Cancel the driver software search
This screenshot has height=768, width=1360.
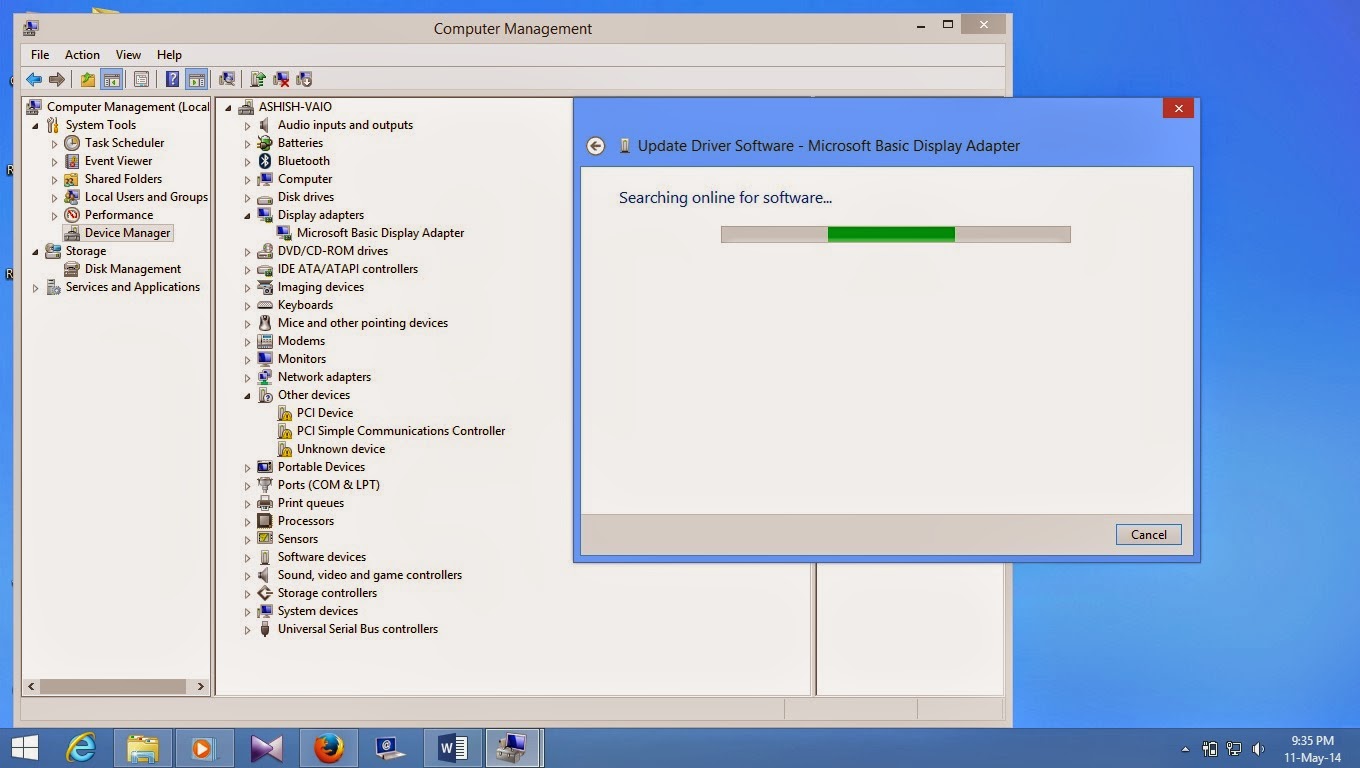click(x=1149, y=535)
